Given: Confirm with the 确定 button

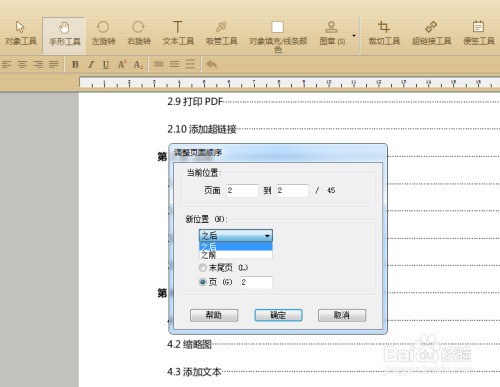Looking at the screenshot, I should click(278, 315).
